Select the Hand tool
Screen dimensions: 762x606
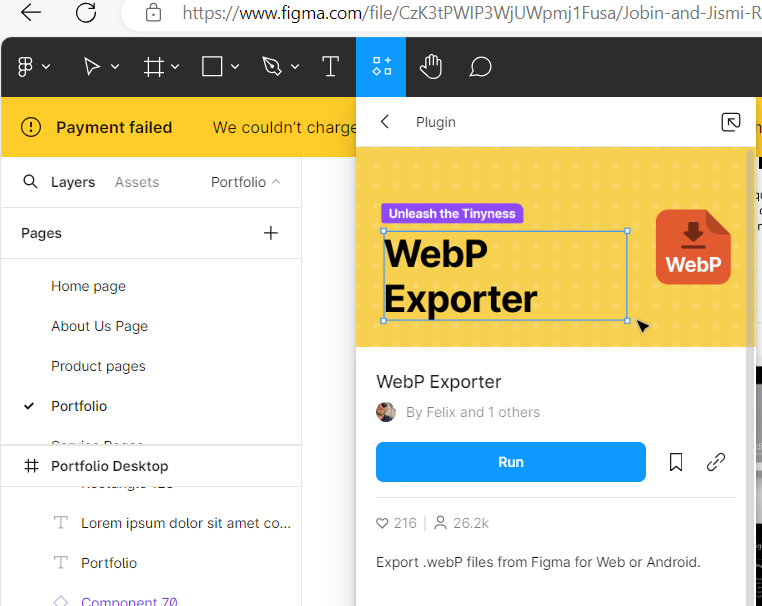click(x=431, y=67)
